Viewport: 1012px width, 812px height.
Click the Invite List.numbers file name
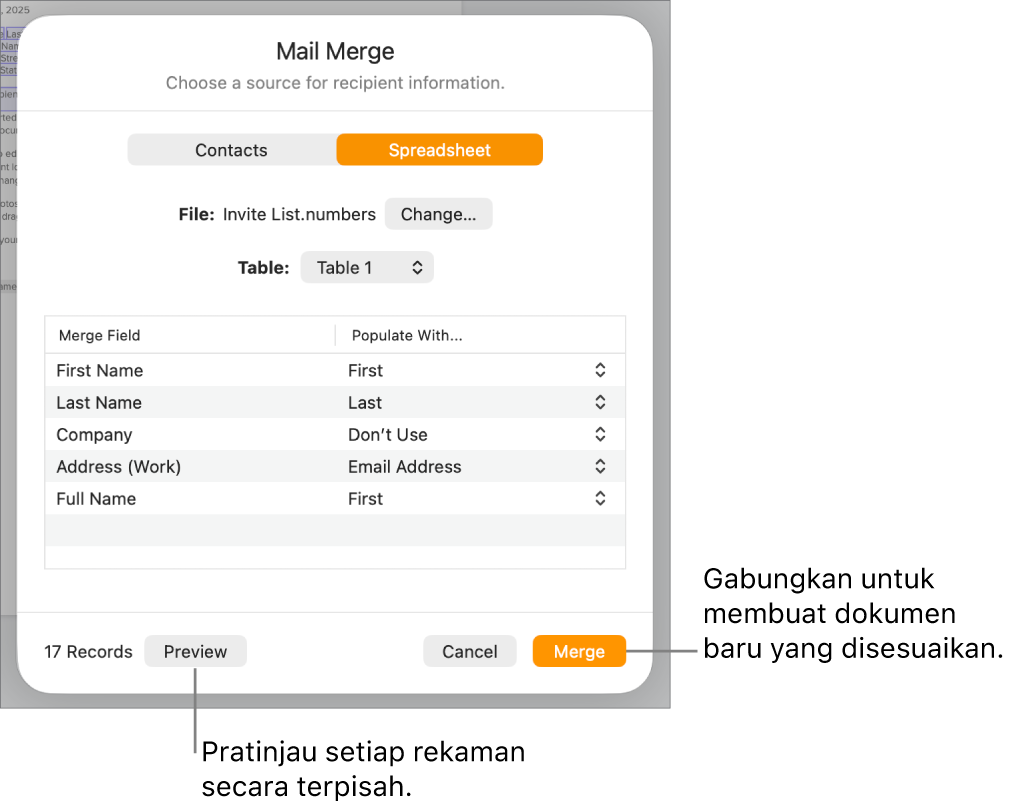pyautogui.click(x=299, y=214)
